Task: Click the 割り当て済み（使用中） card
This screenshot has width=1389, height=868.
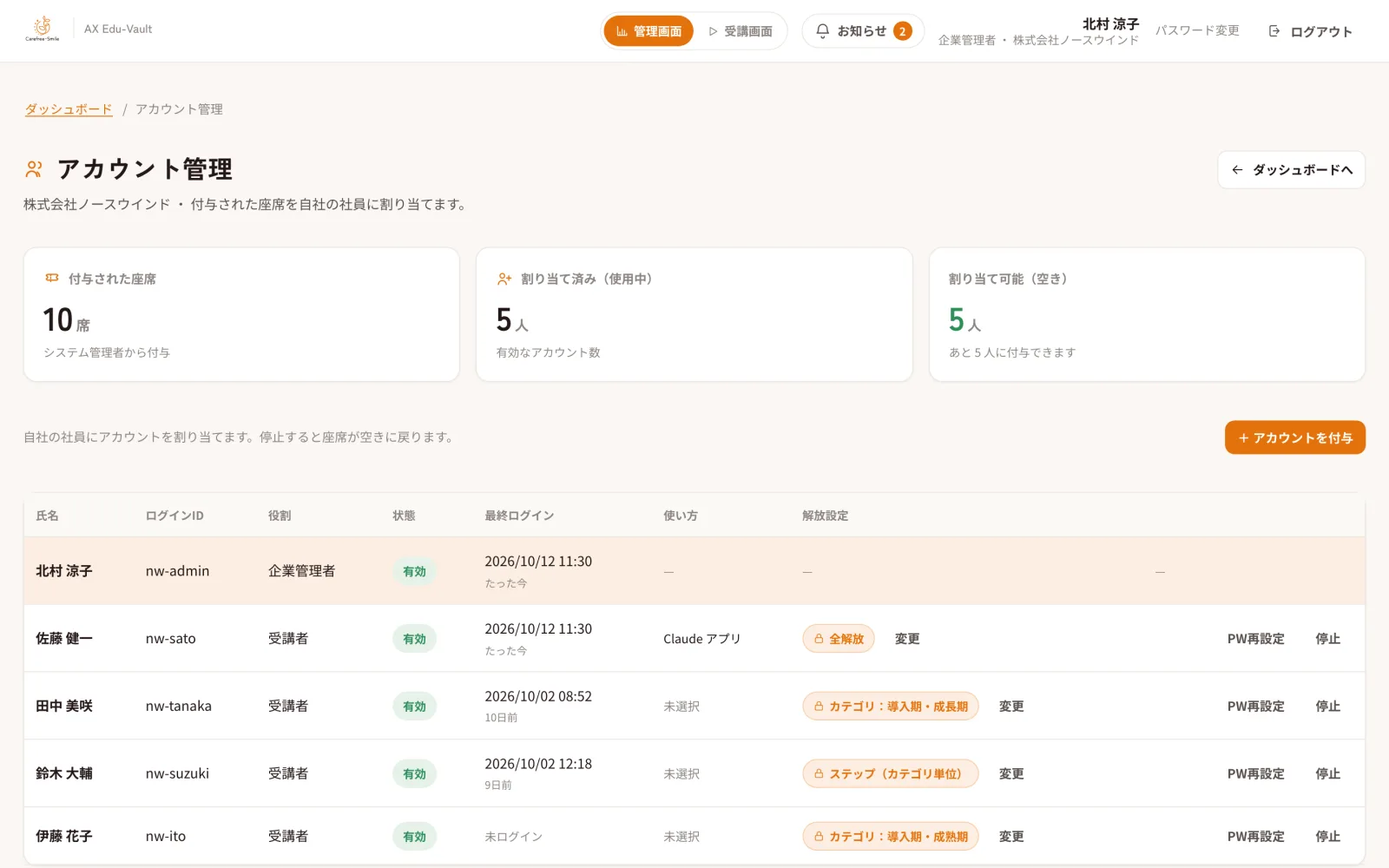Action: pos(694,314)
